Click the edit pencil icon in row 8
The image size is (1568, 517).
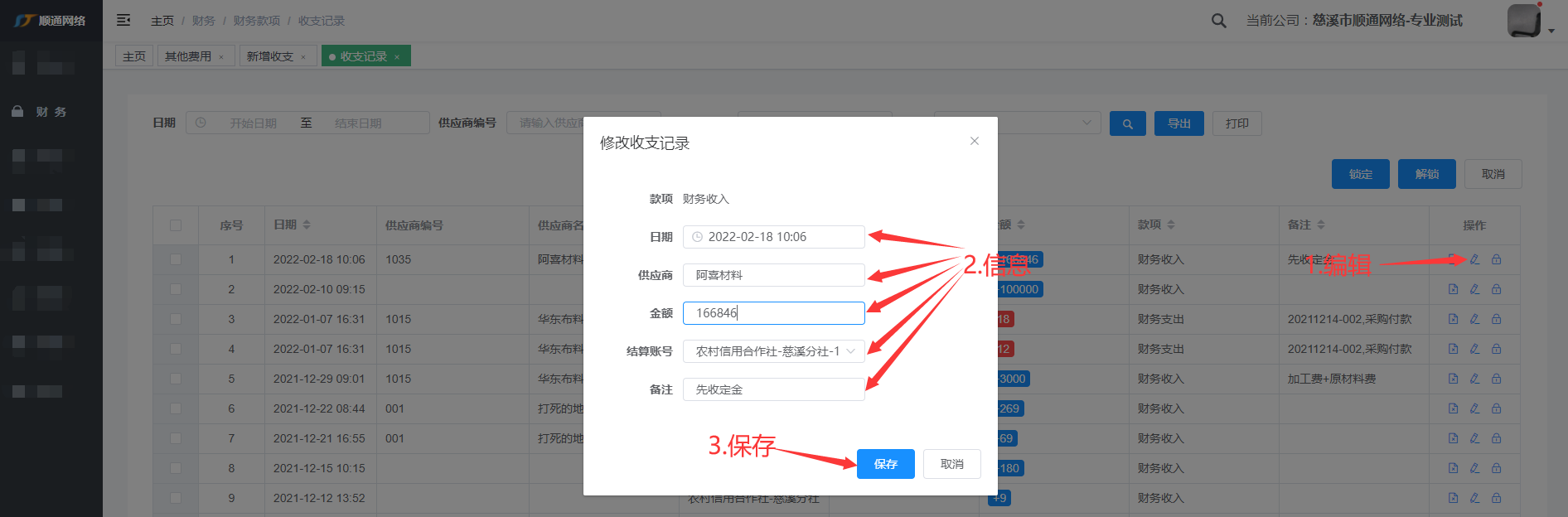[1474, 468]
